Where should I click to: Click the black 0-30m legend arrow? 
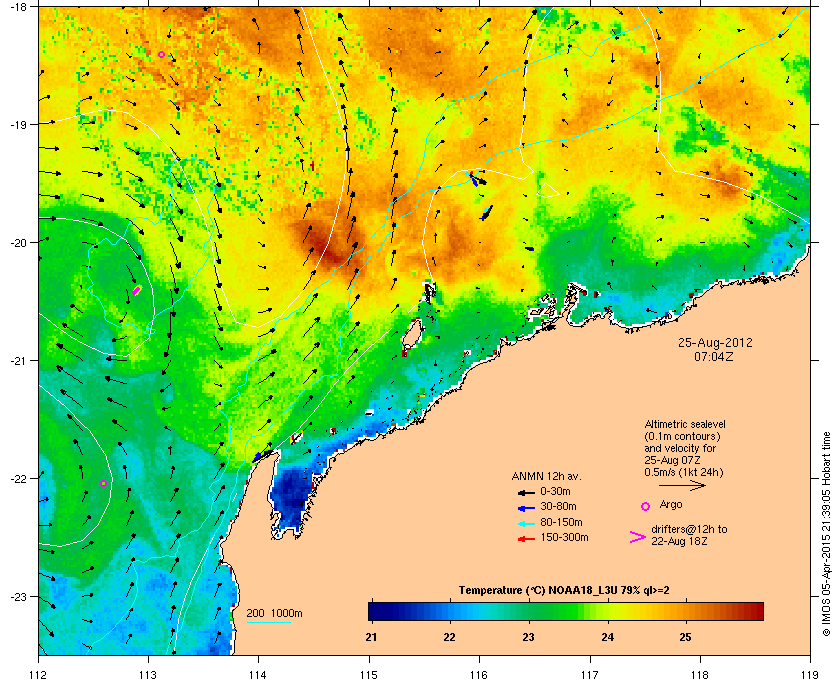point(526,492)
